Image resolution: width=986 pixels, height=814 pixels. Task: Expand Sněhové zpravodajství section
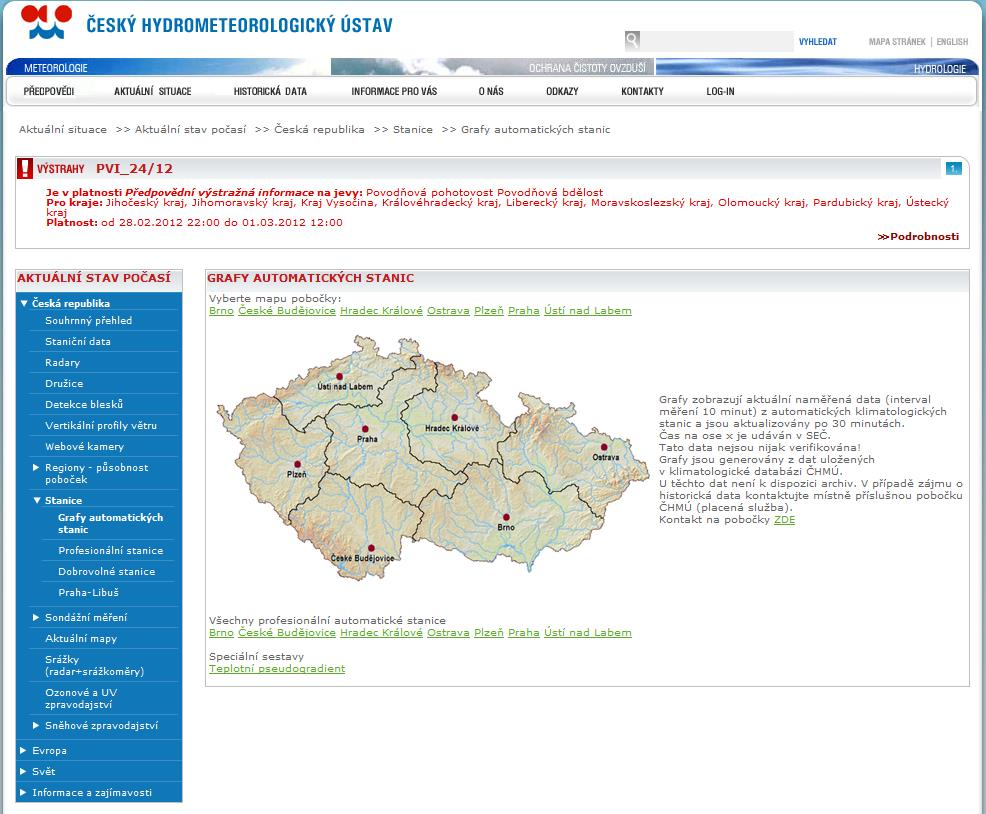tap(36, 726)
